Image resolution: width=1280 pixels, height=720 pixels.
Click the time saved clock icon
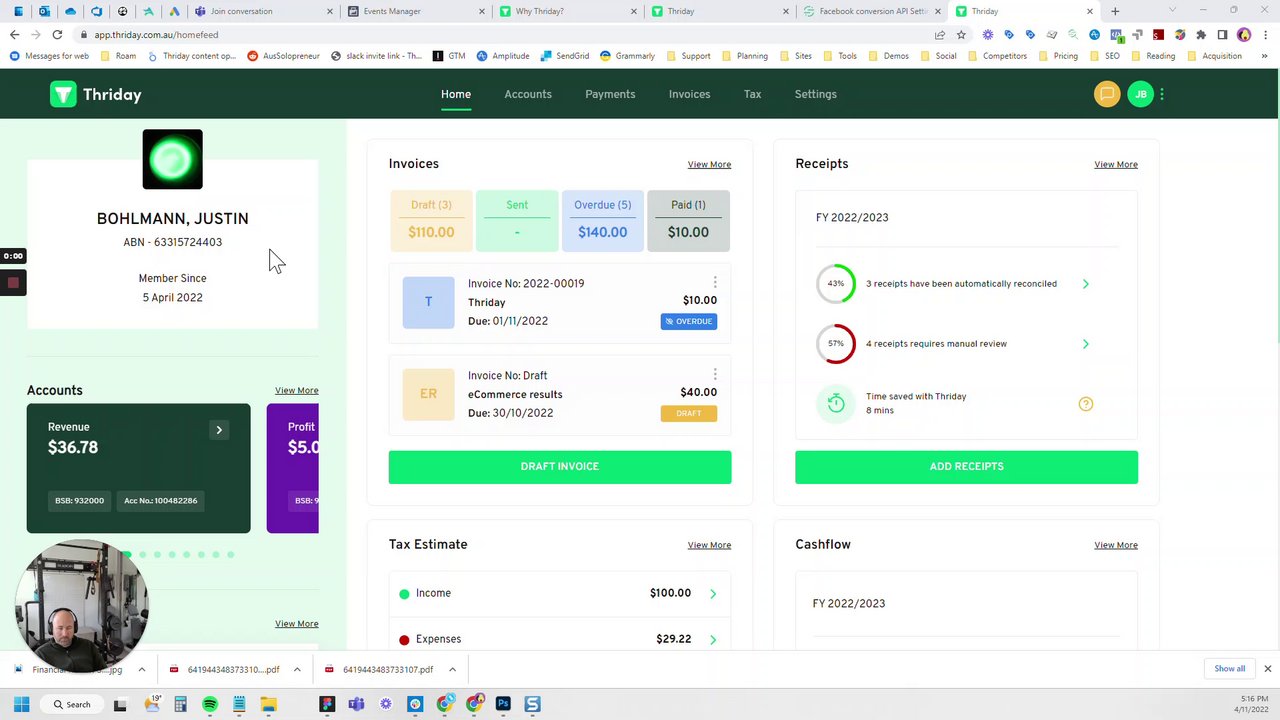coord(836,403)
